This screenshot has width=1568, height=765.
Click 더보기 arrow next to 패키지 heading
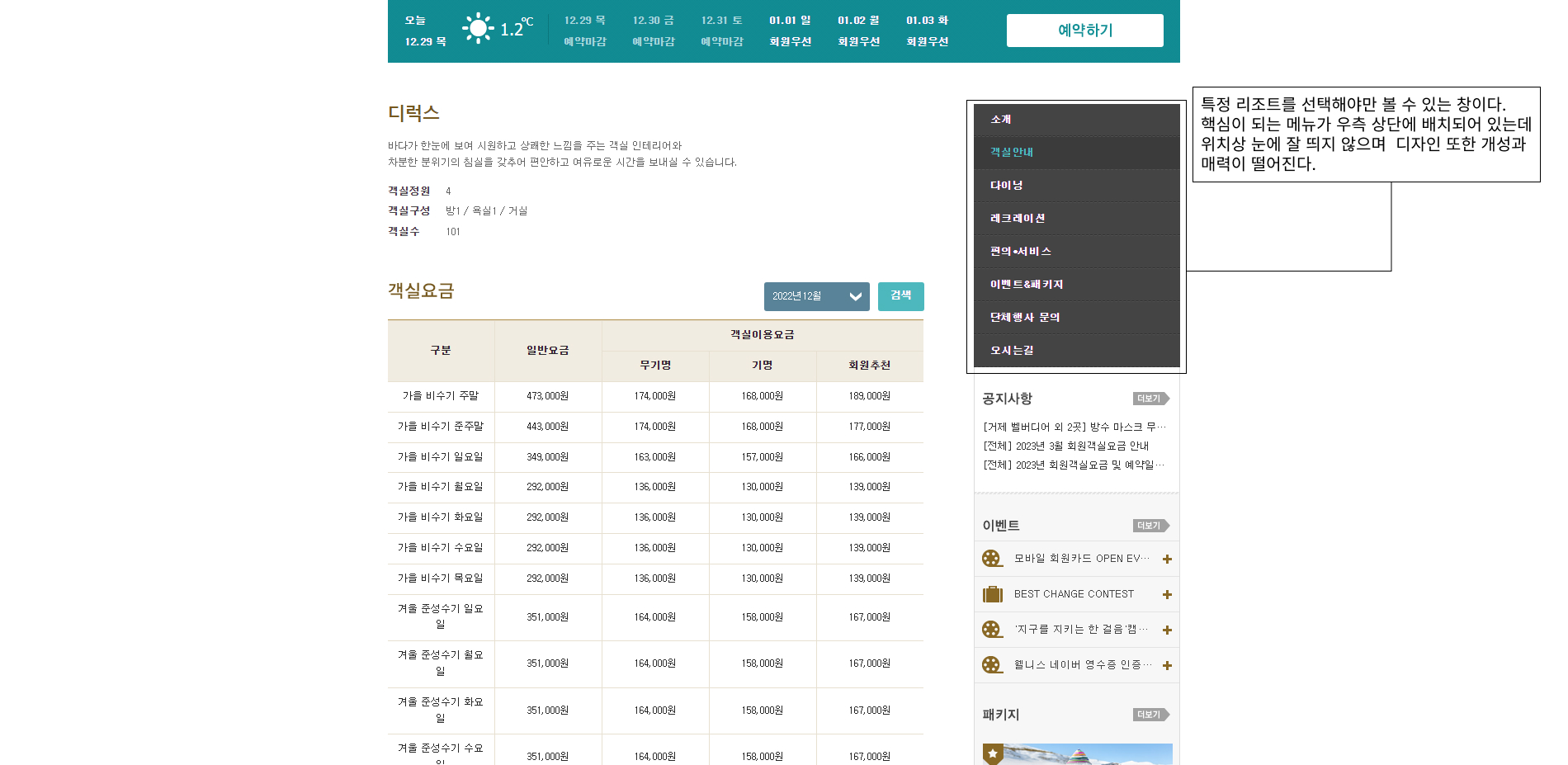click(x=1150, y=715)
